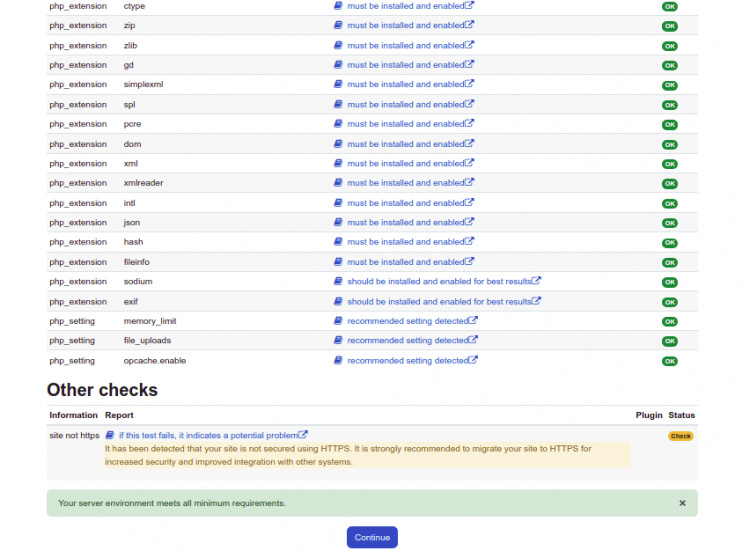This screenshot has width=750, height=558.
Task: Click the book icon beside memory_limit
Action: pos(338,321)
